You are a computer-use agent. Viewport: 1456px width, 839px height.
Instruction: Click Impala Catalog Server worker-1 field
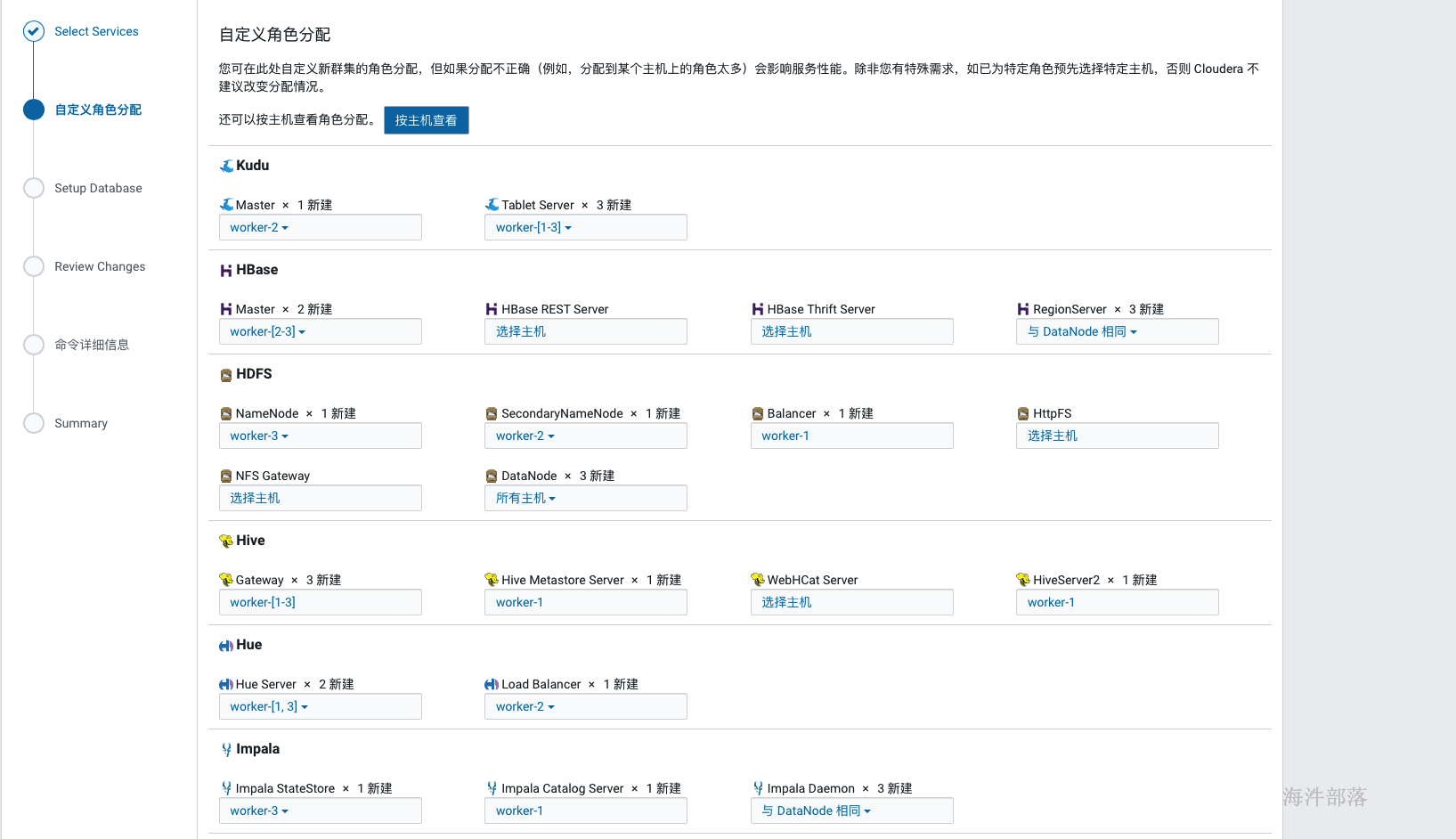(586, 810)
